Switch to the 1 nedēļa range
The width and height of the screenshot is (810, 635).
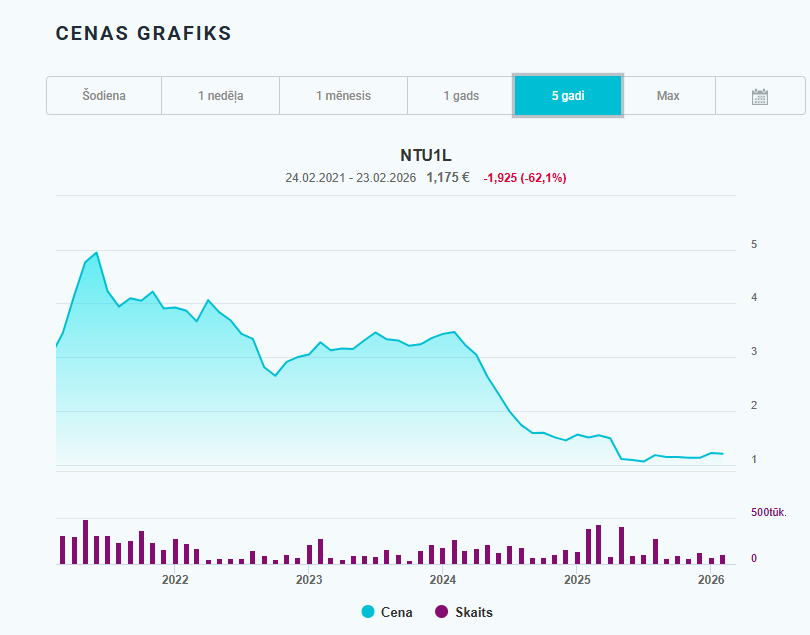[x=220, y=96]
